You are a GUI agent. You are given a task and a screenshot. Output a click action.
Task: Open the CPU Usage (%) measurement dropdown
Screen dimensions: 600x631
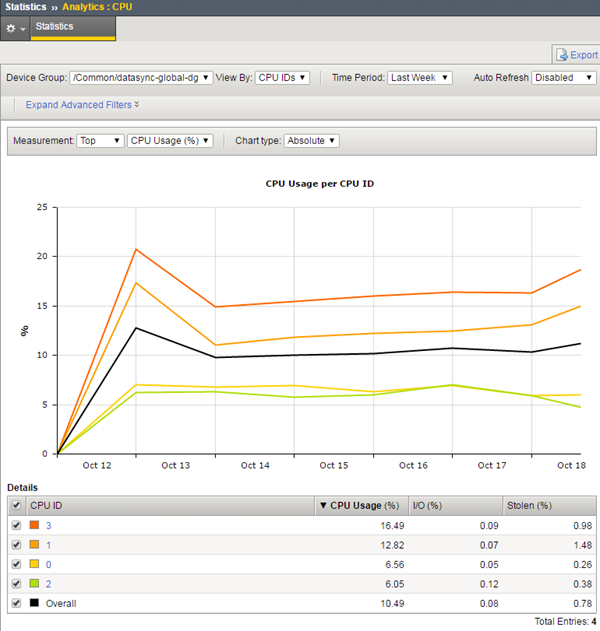[170, 141]
